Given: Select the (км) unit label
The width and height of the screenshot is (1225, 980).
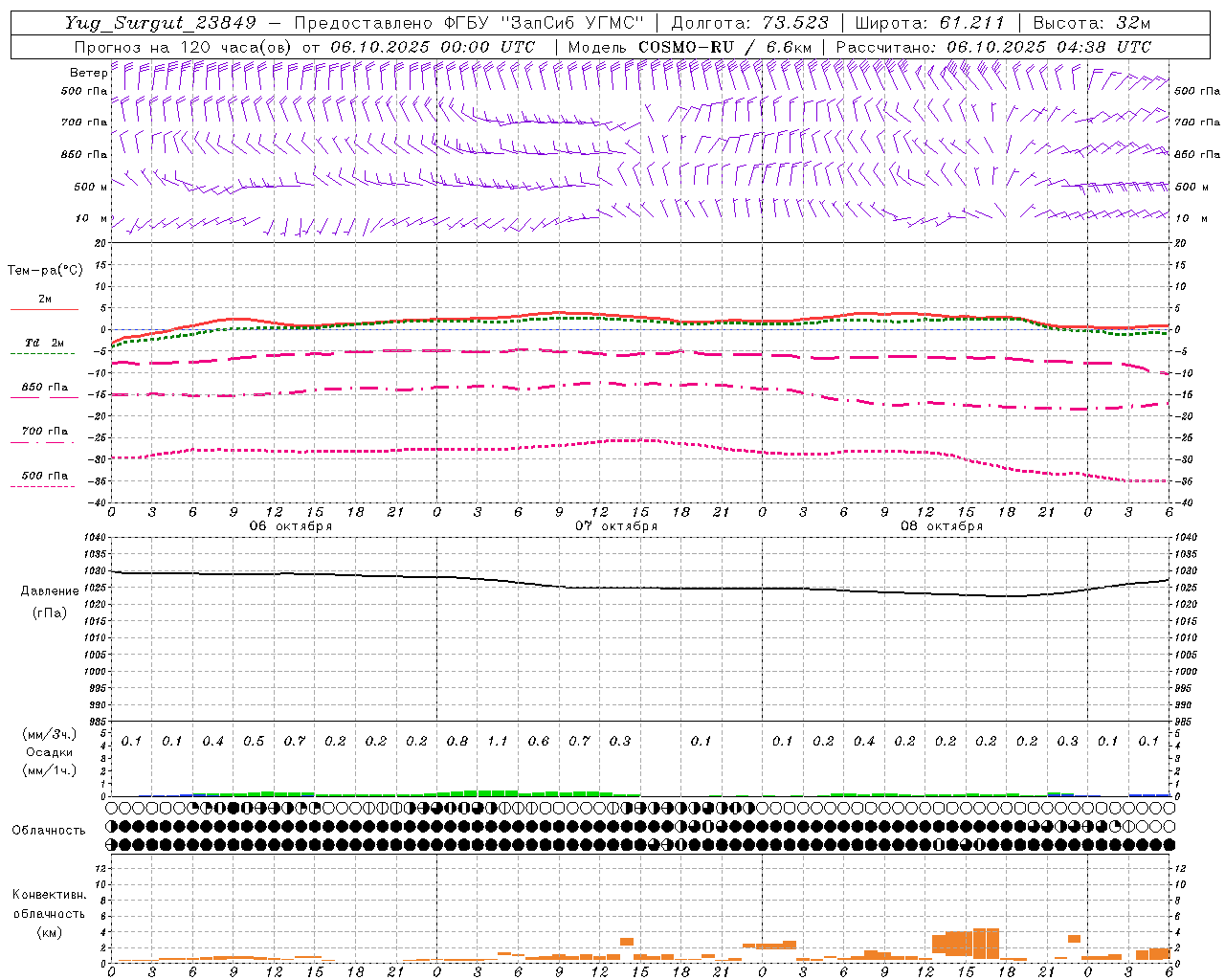Looking at the screenshot, I should click(50, 932).
